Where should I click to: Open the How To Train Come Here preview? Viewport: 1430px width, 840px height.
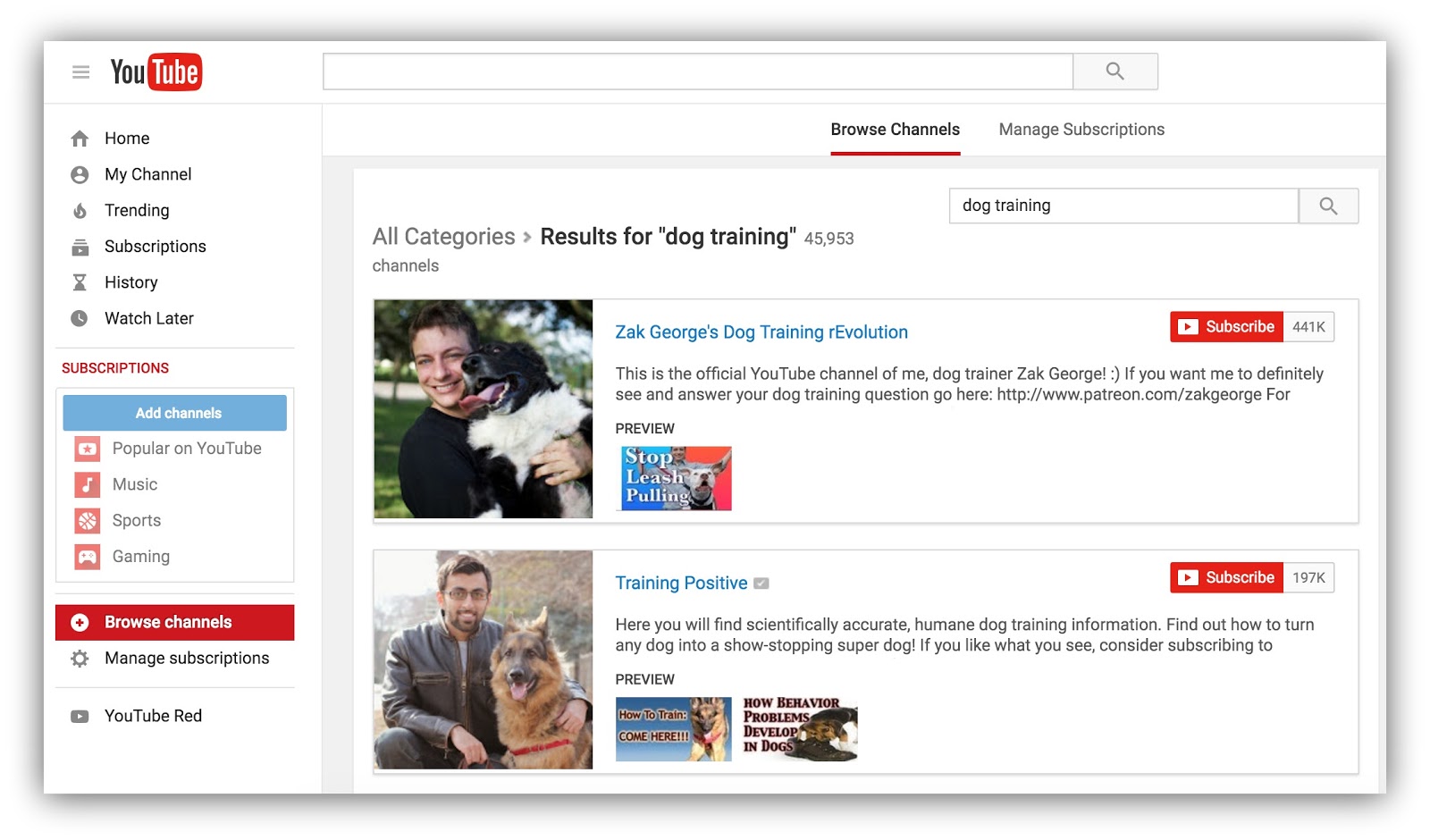[x=674, y=729]
